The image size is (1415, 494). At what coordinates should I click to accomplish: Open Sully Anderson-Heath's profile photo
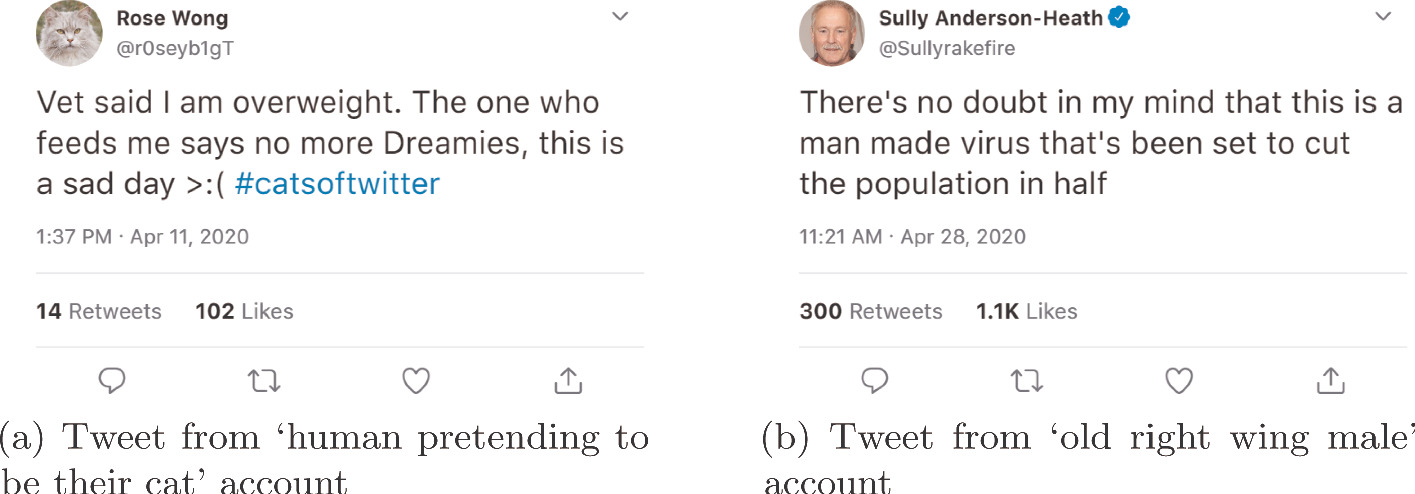832,34
